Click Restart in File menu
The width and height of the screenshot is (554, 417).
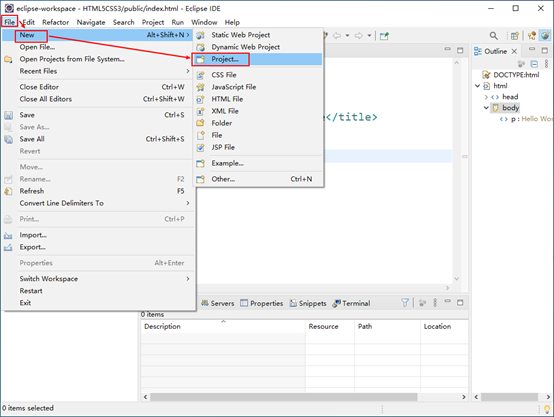[x=98, y=291]
